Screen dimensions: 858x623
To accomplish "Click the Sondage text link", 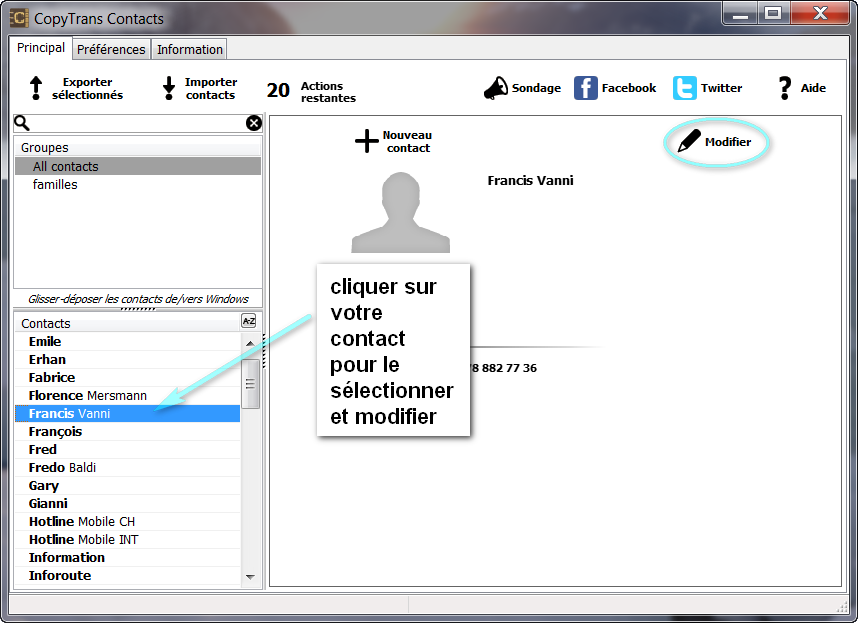I will (x=536, y=88).
